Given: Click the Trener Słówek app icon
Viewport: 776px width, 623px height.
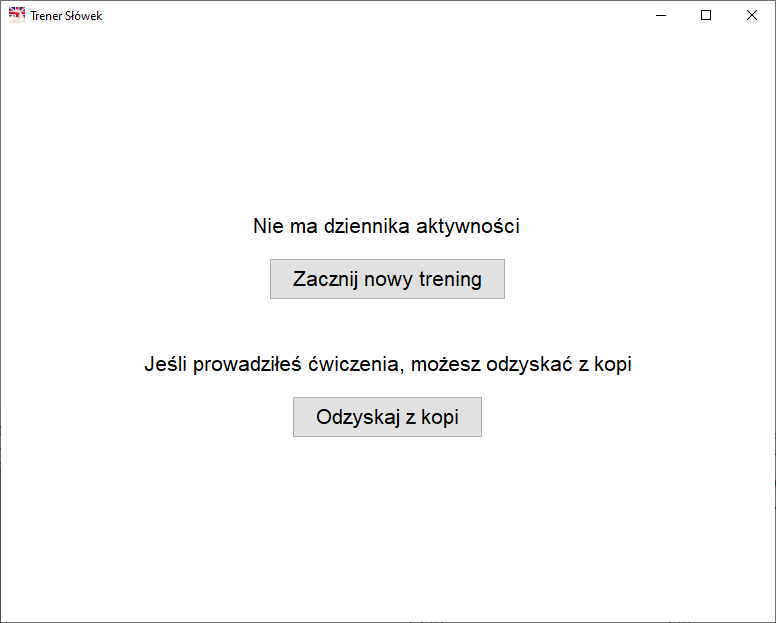Looking at the screenshot, I should [x=17, y=15].
